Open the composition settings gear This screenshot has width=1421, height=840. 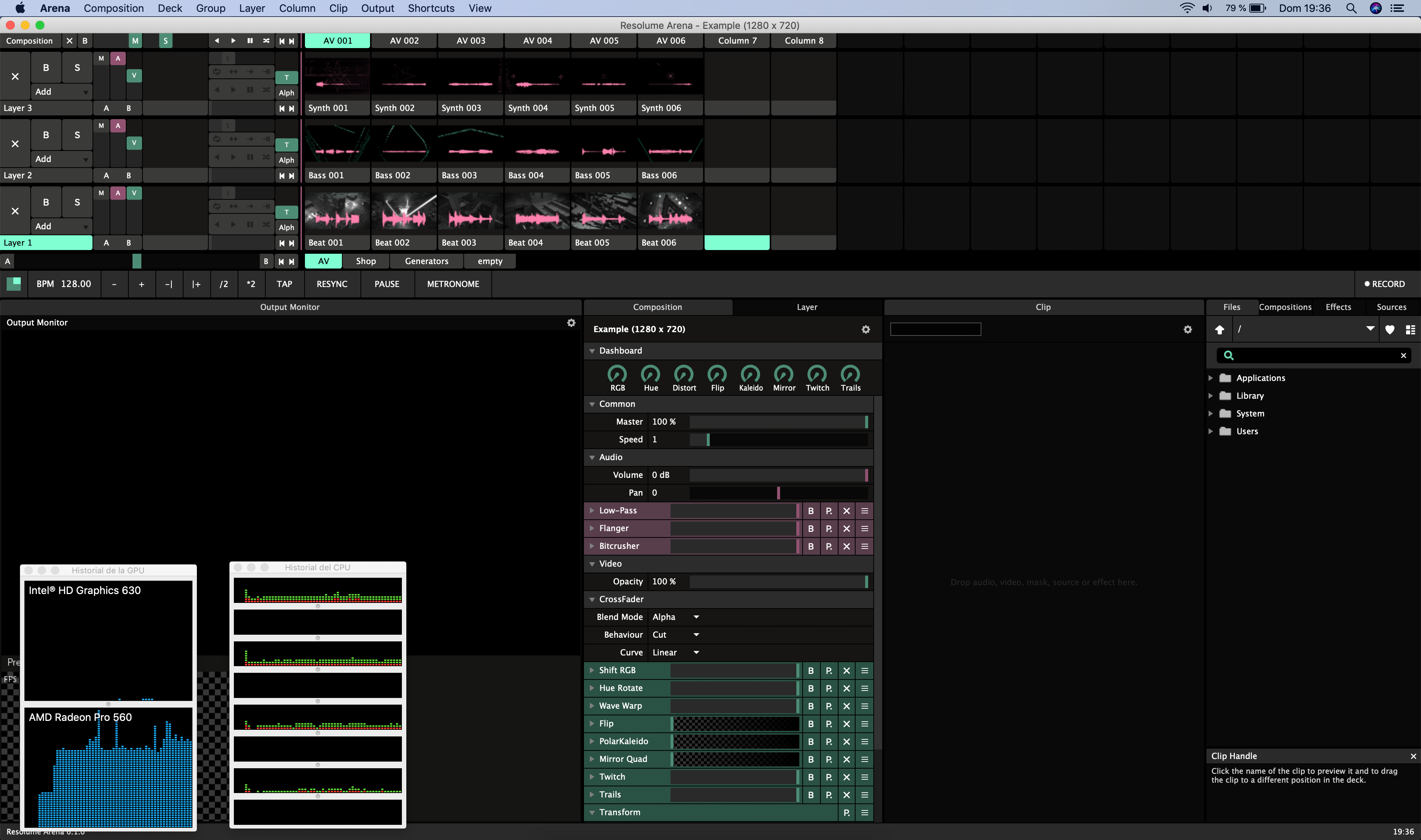tap(866, 330)
